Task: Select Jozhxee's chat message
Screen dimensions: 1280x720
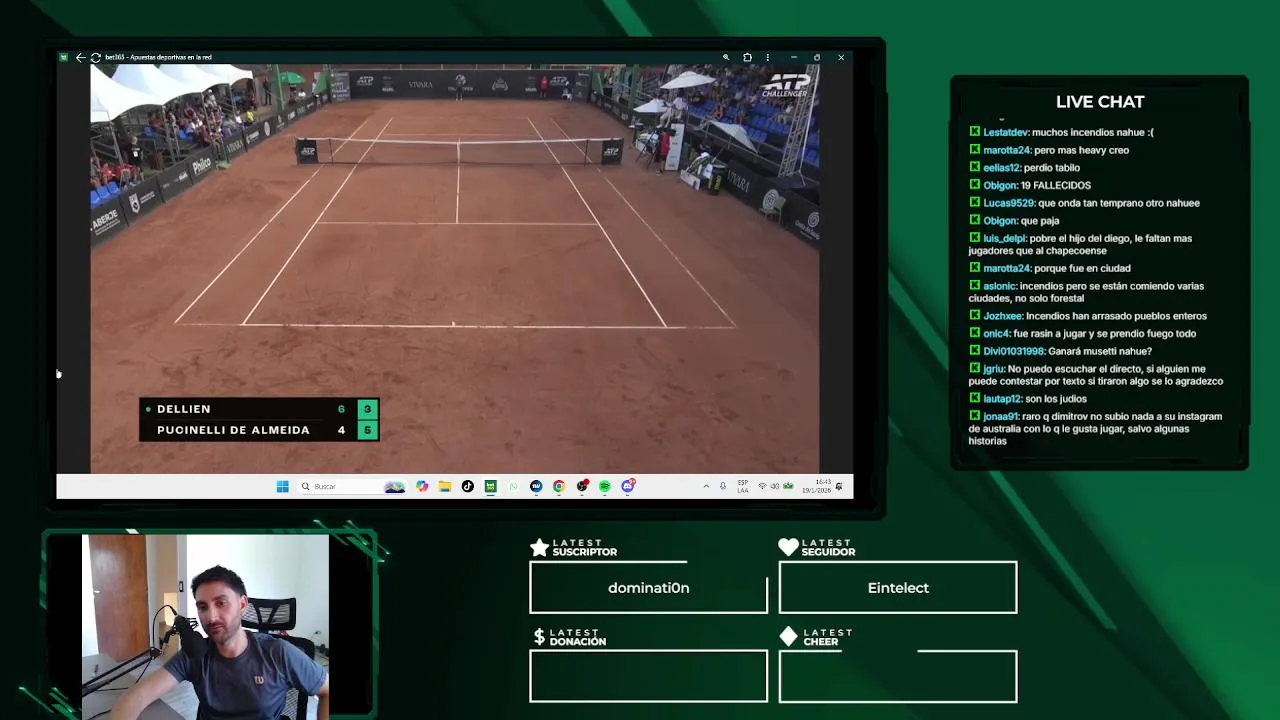Action: [x=1088, y=316]
